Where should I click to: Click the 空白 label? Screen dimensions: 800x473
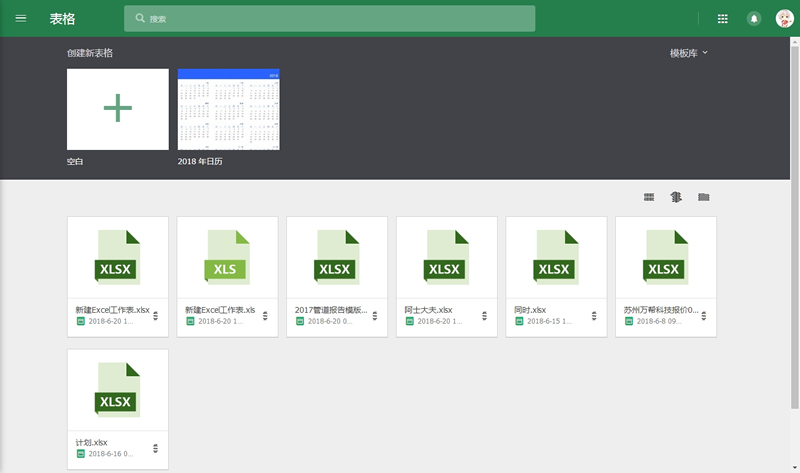[x=75, y=161]
